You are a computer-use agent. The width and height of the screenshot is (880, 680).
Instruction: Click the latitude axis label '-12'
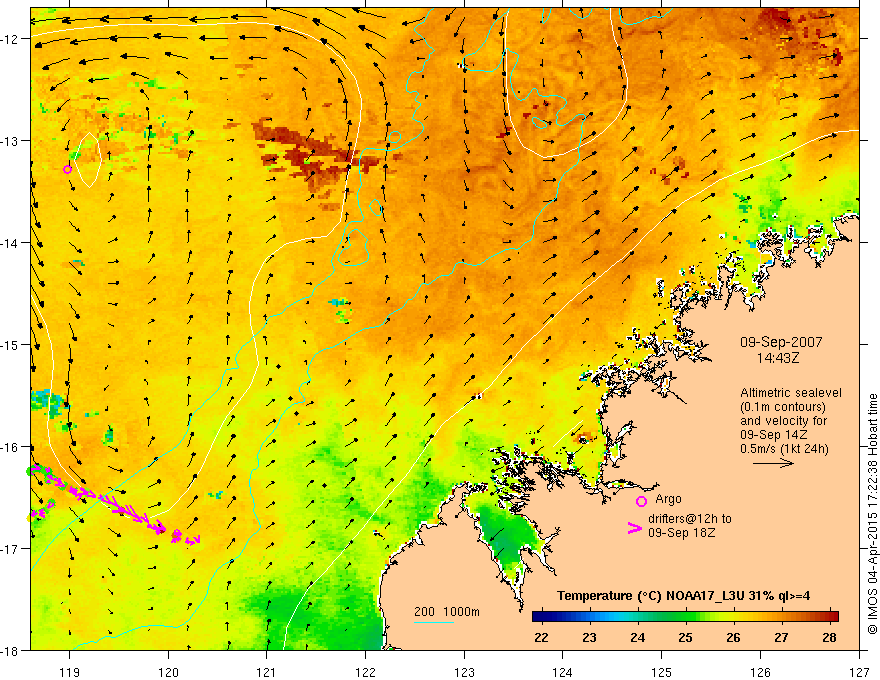[x=11, y=39]
